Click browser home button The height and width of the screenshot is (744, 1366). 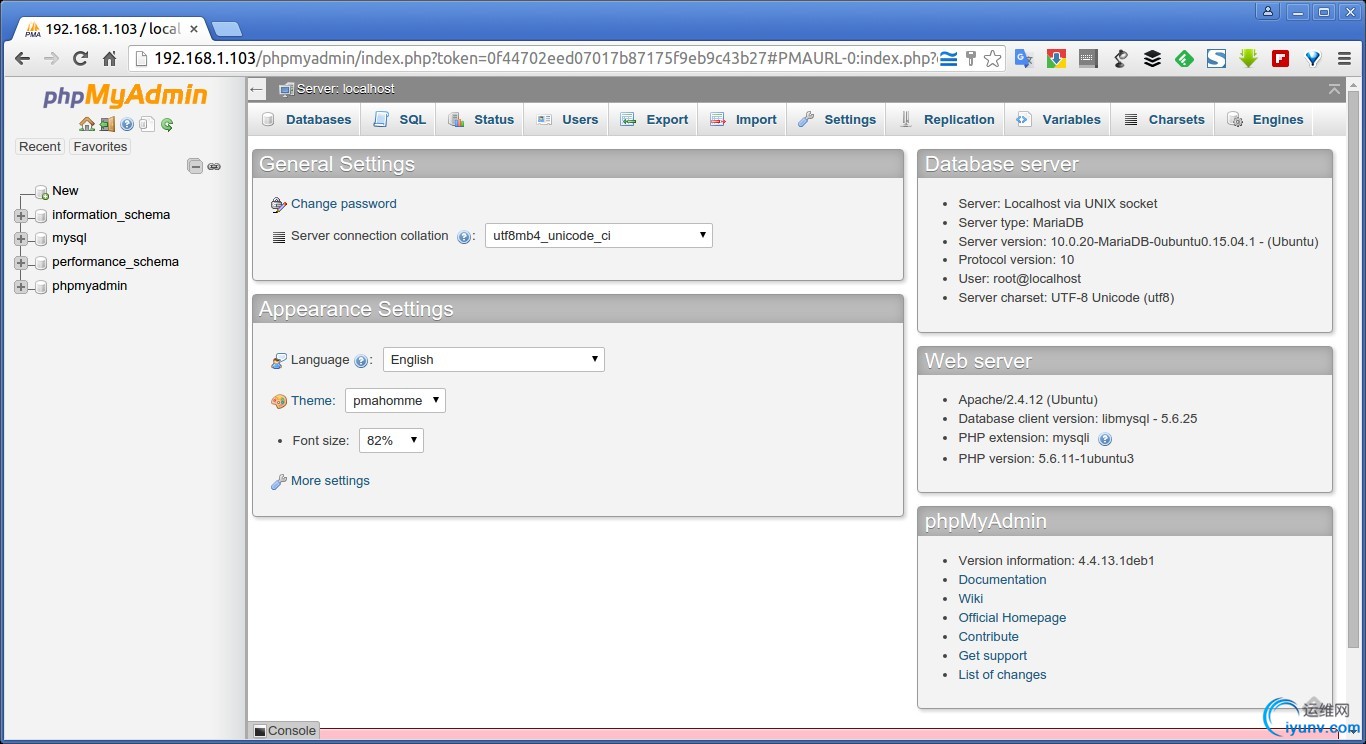[110, 58]
